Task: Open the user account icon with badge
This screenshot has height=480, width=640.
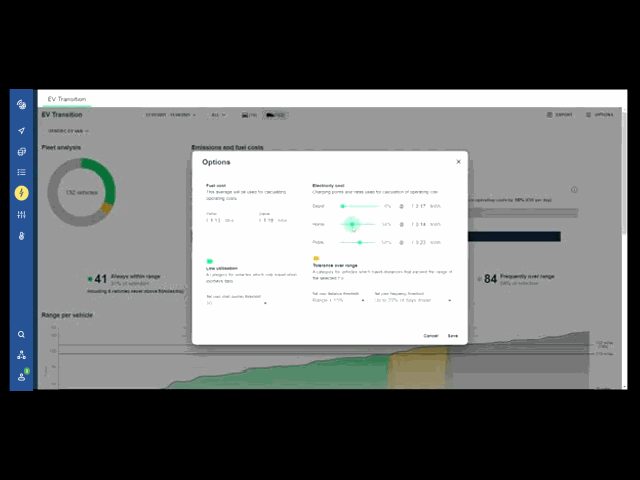Action: tap(22, 376)
